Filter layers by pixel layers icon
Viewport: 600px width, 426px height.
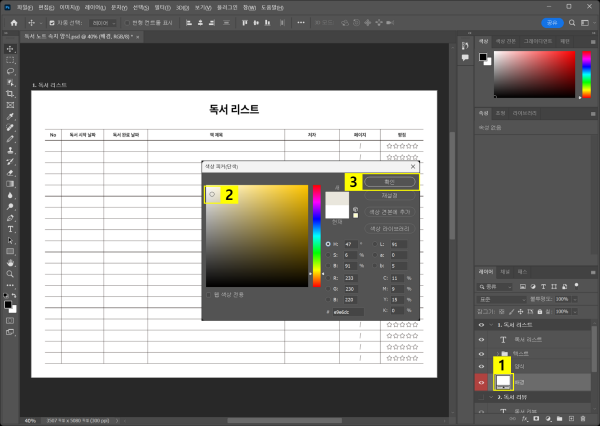click(x=523, y=286)
